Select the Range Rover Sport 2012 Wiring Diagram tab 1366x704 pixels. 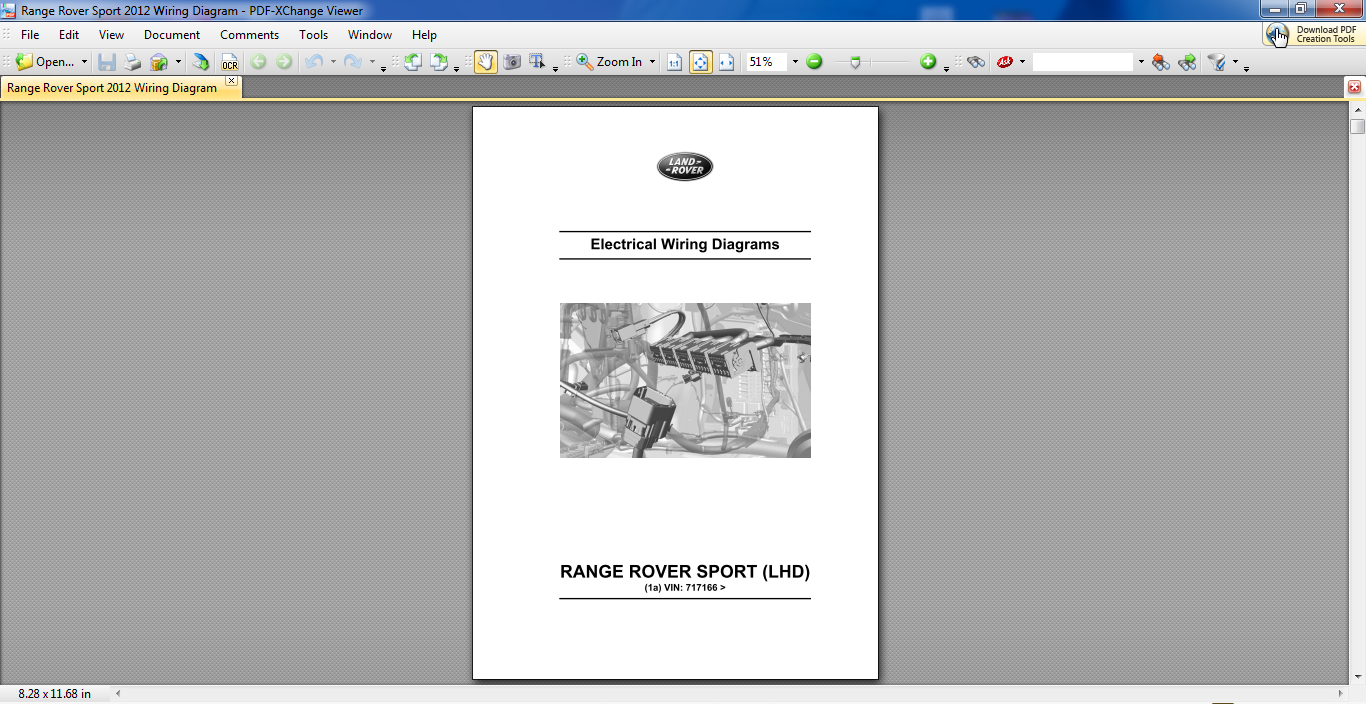(112, 88)
